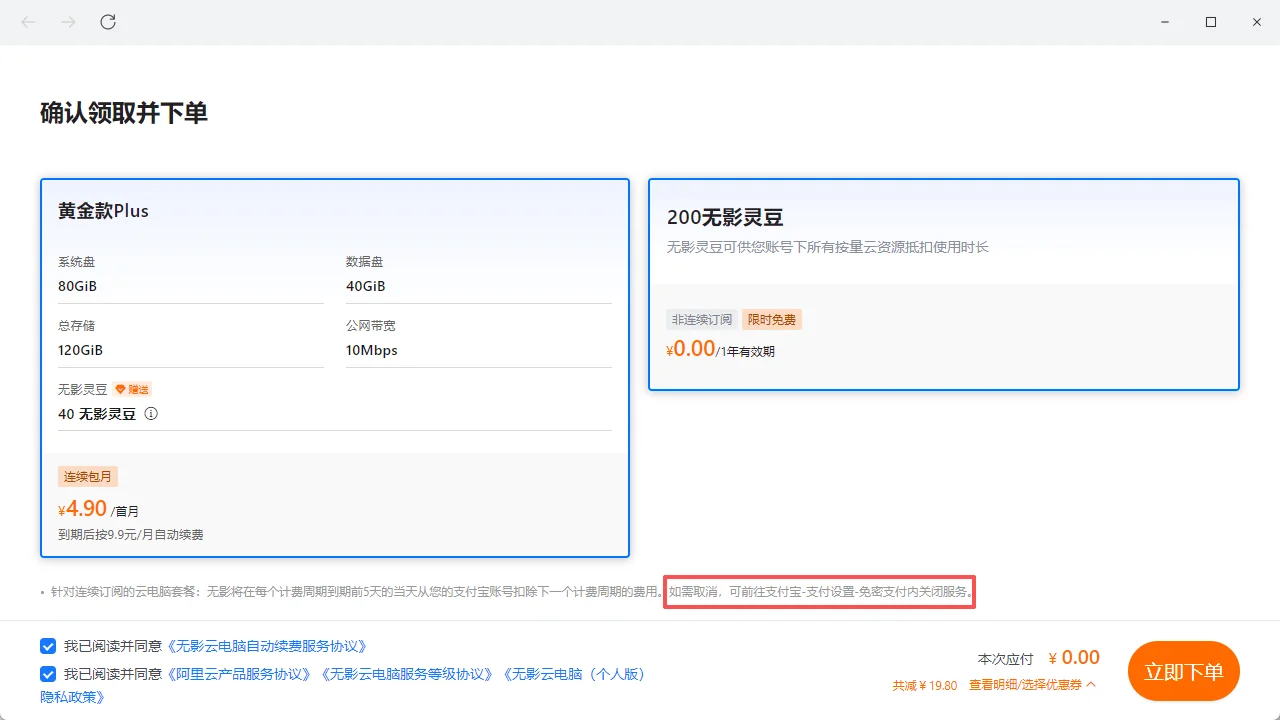This screenshot has width=1280, height=720.
Task: Reload the page with refresh icon
Action: tap(108, 22)
